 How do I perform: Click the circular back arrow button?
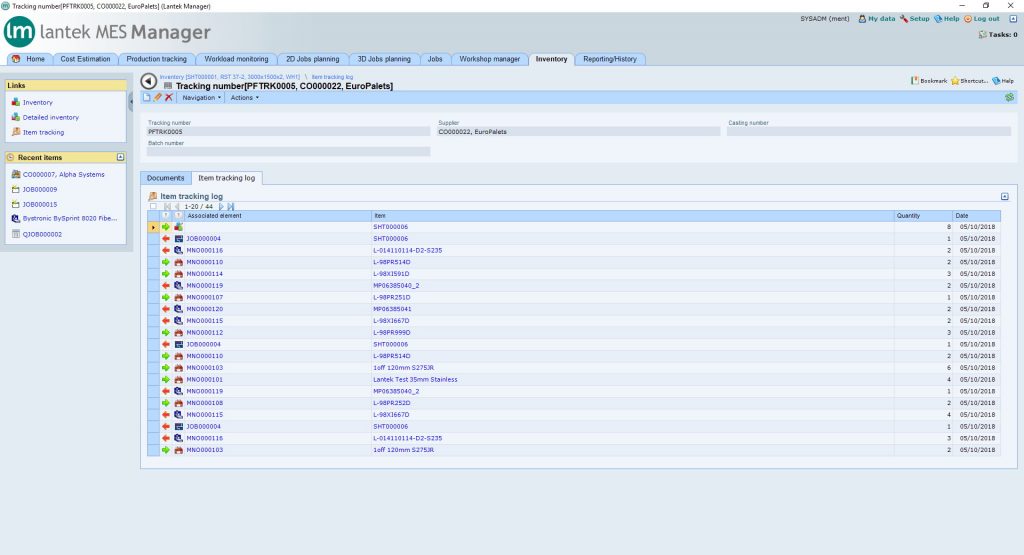click(149, 81)
